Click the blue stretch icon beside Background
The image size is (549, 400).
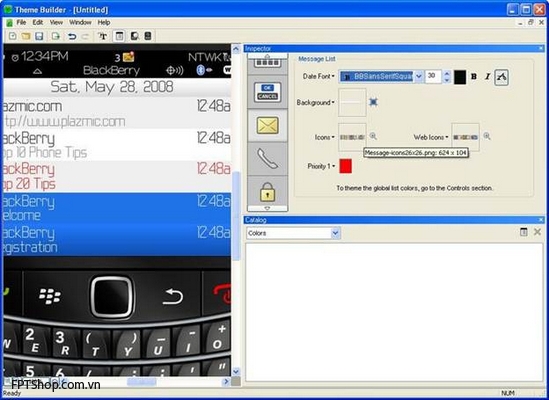point(374,102)
